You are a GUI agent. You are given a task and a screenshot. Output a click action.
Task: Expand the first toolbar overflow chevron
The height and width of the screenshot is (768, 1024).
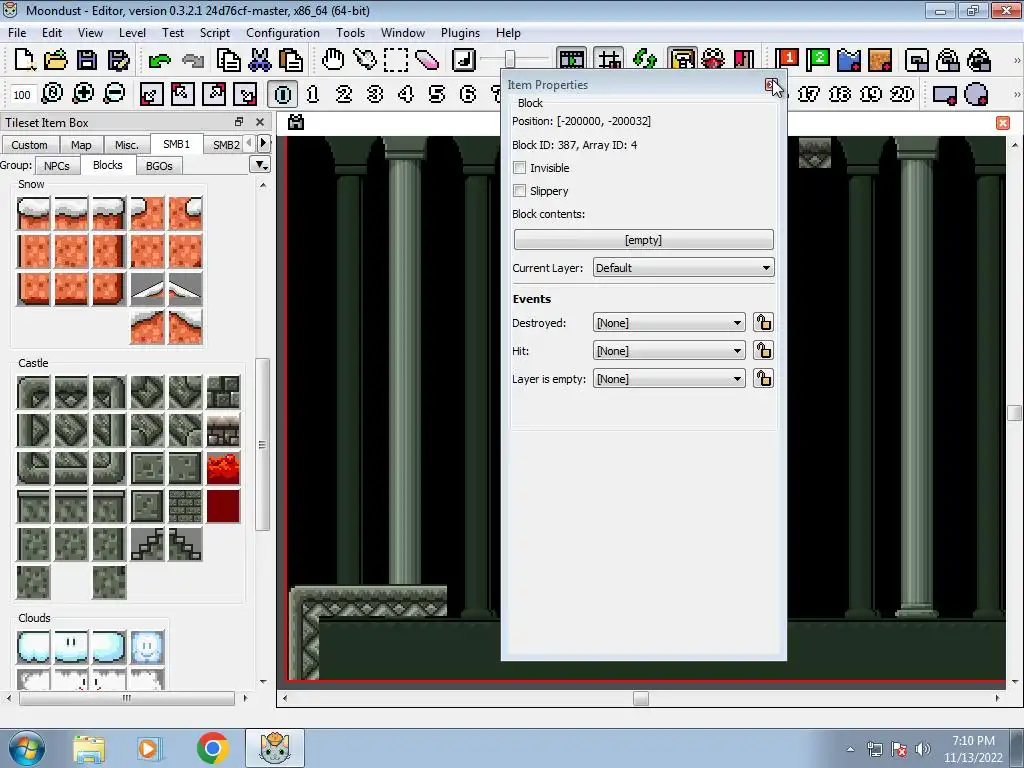pyautogui.click(x=1016, y=60)
